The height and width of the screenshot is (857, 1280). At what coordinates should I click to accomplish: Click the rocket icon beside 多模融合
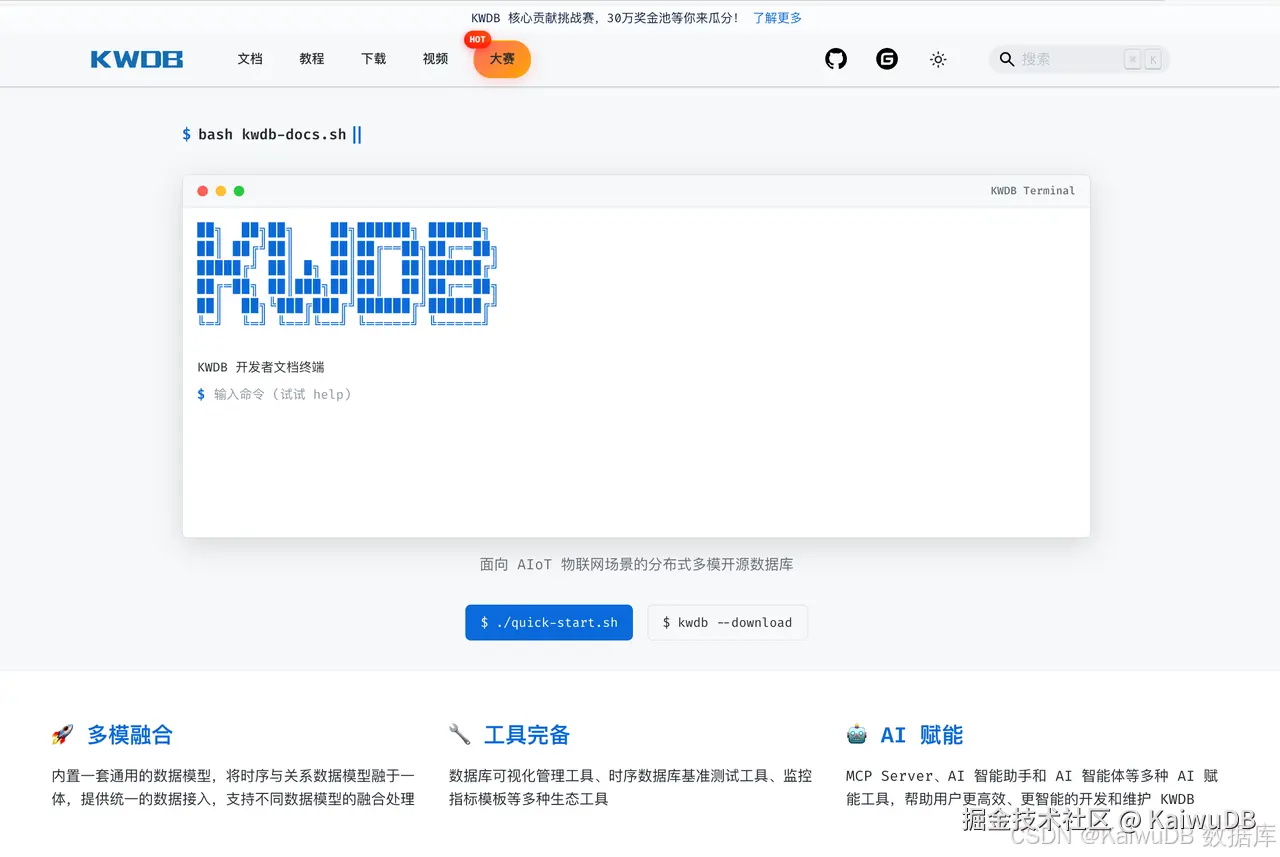pos(62,734)
